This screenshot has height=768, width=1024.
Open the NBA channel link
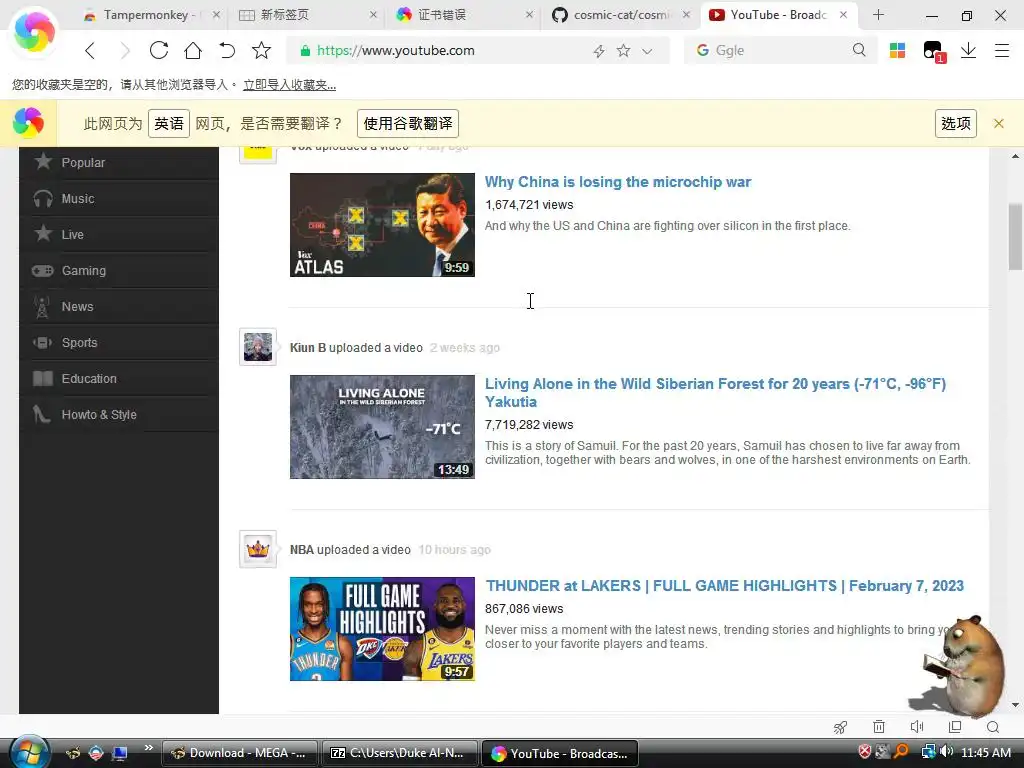tap(302, 549)
